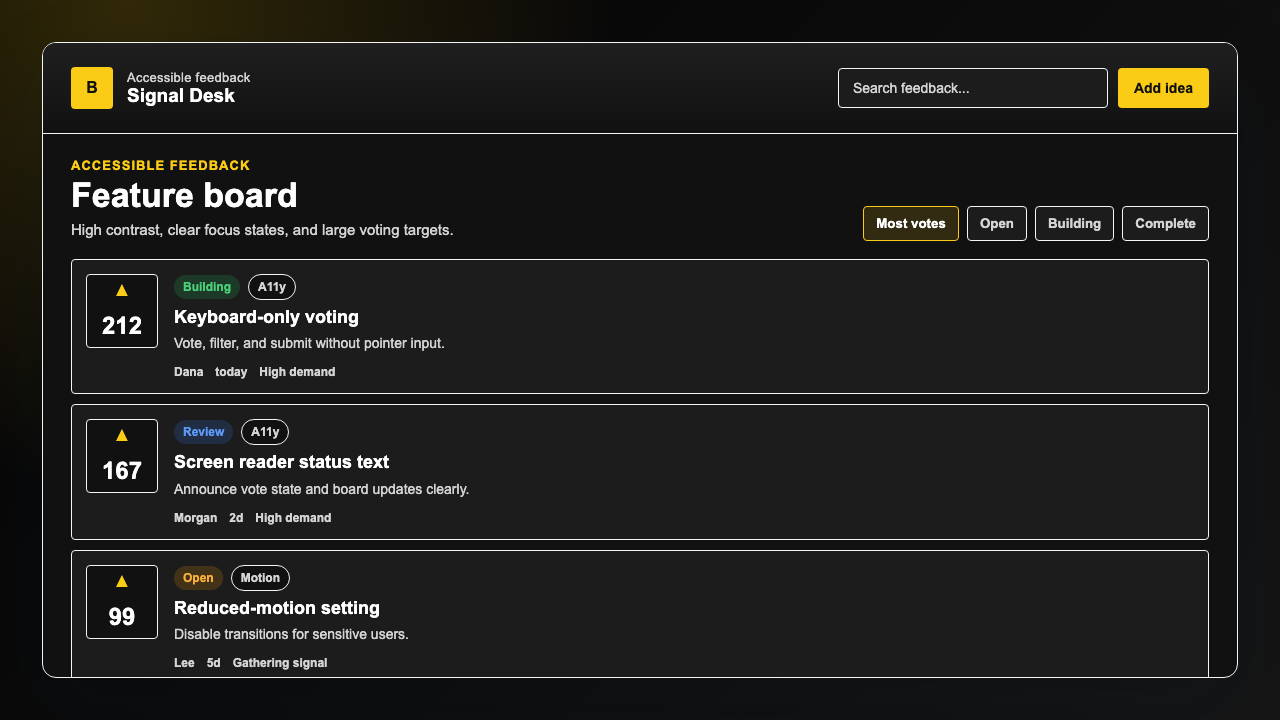Screen dimensions: 1280x720
Task: Upvote the Keyboard-only voting idea
Action: pos(122,311)
